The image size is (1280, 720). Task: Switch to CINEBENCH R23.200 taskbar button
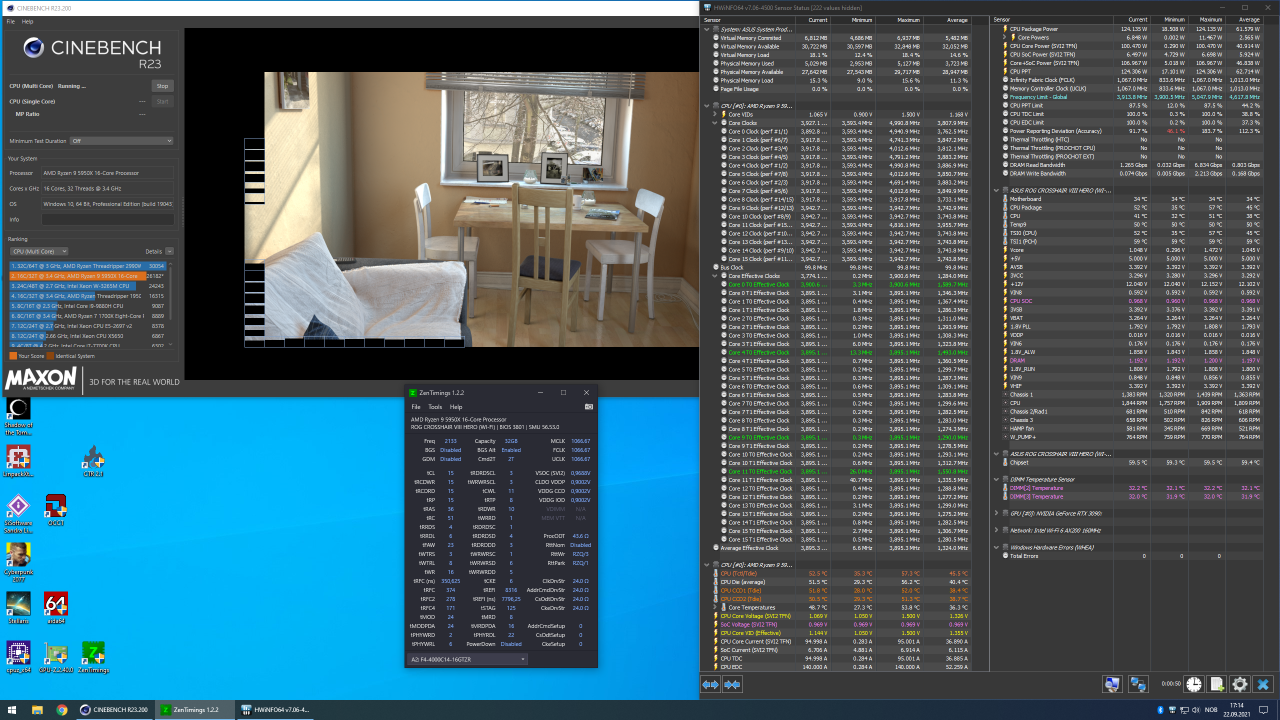(x=114, y=709)
